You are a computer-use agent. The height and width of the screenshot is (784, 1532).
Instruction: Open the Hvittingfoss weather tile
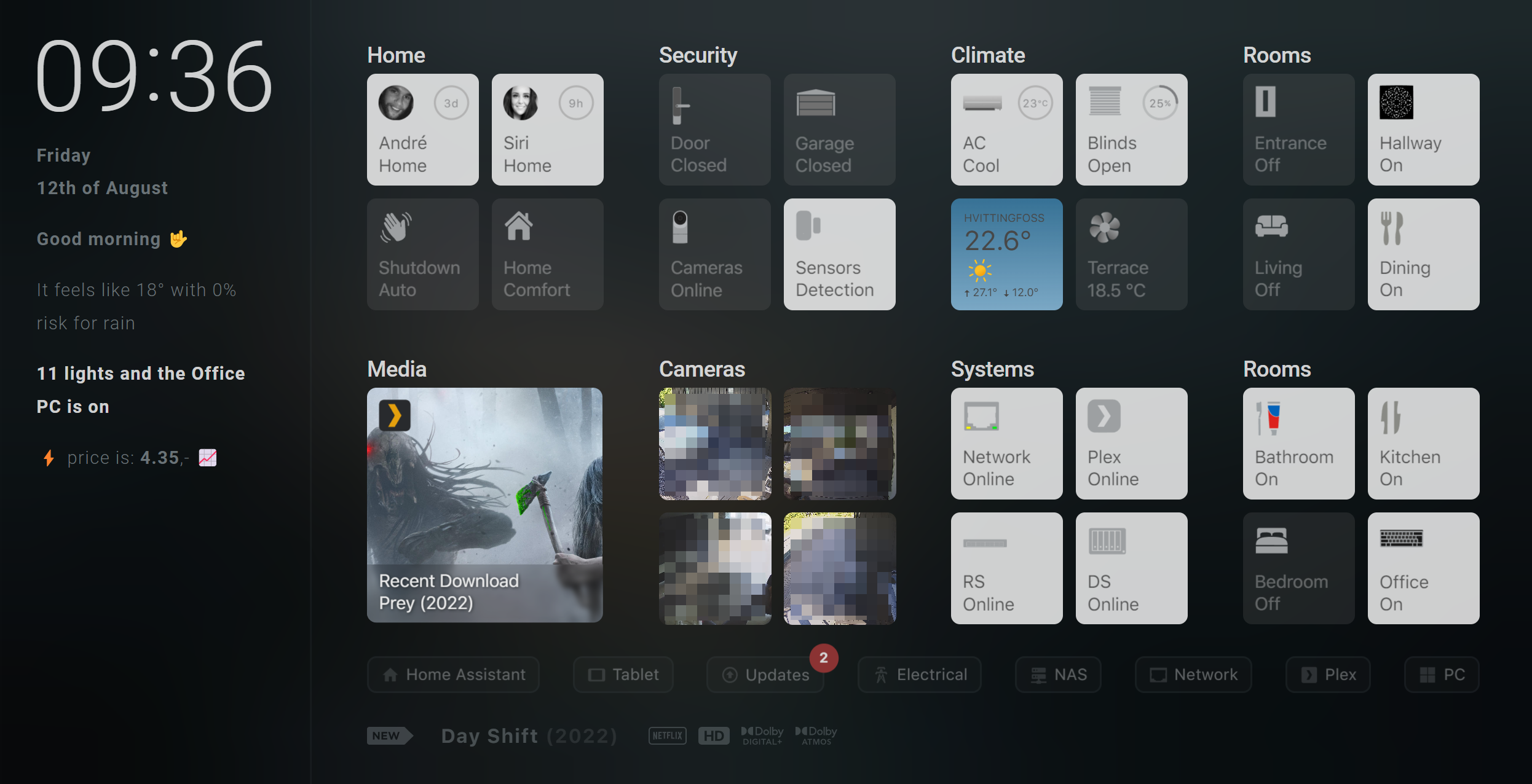(1006, 254)
